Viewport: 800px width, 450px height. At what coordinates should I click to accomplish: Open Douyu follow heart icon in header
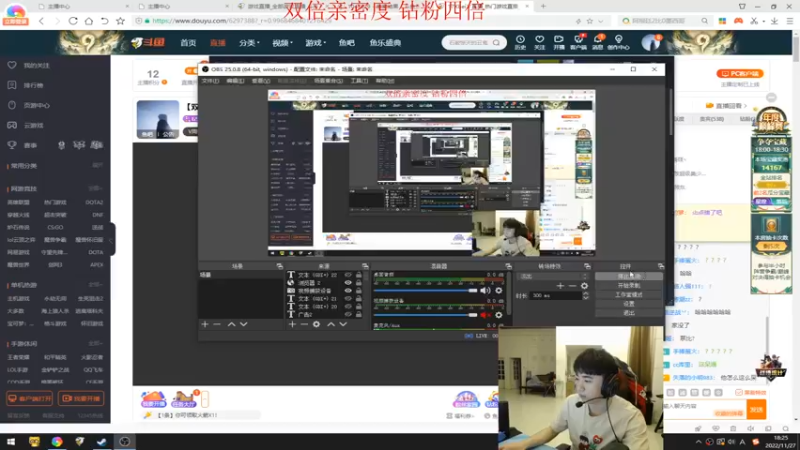point(539,42)
